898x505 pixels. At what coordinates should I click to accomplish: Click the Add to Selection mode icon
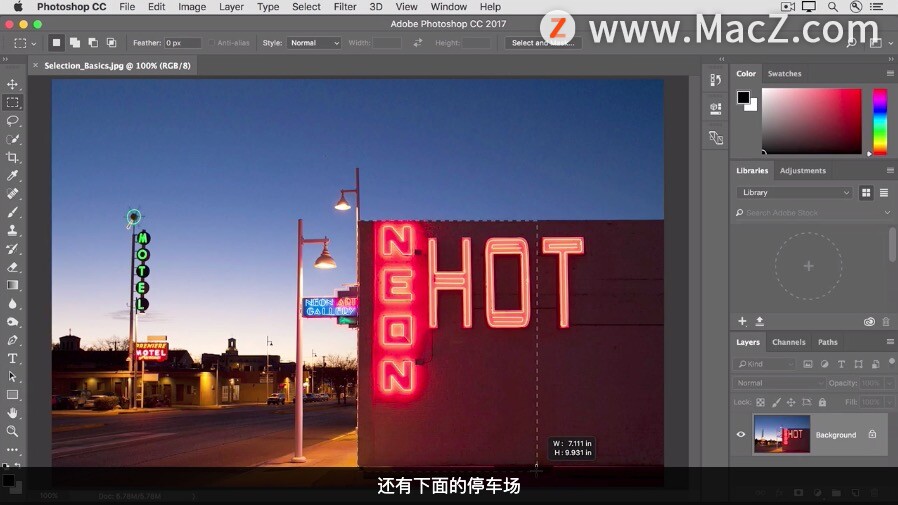[74, 42]
